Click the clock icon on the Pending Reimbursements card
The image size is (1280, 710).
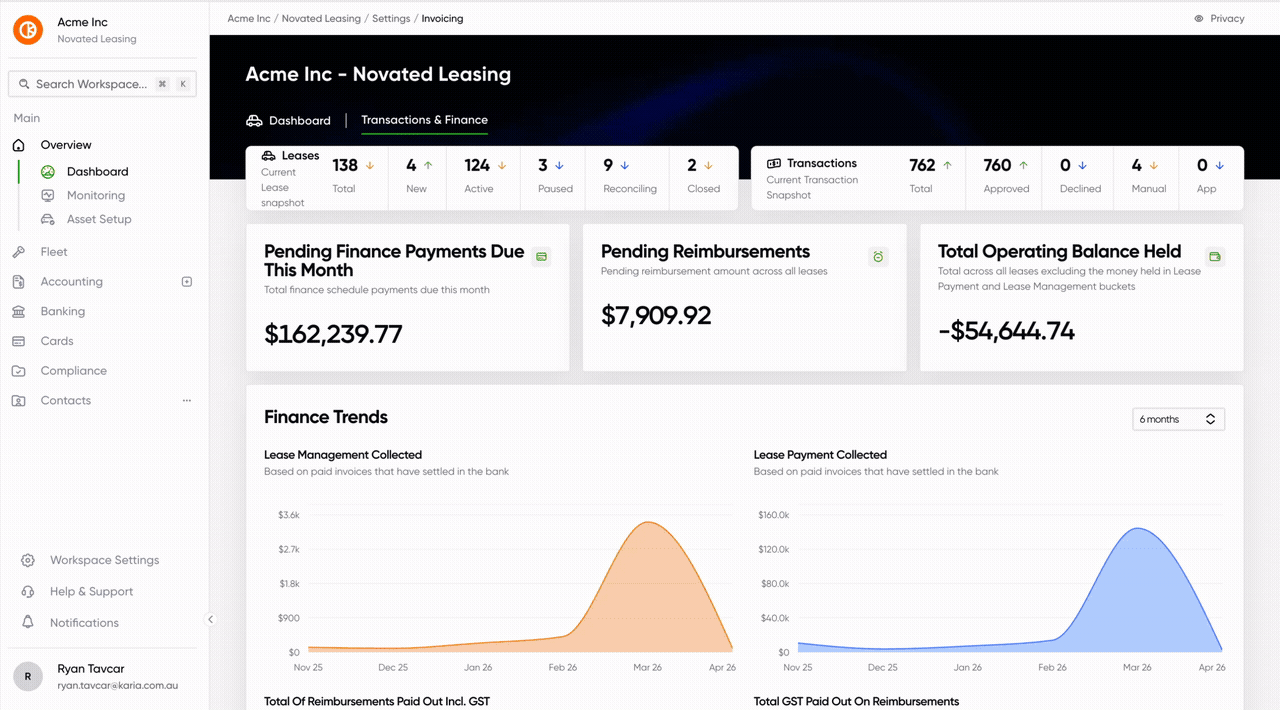[878, 257]
